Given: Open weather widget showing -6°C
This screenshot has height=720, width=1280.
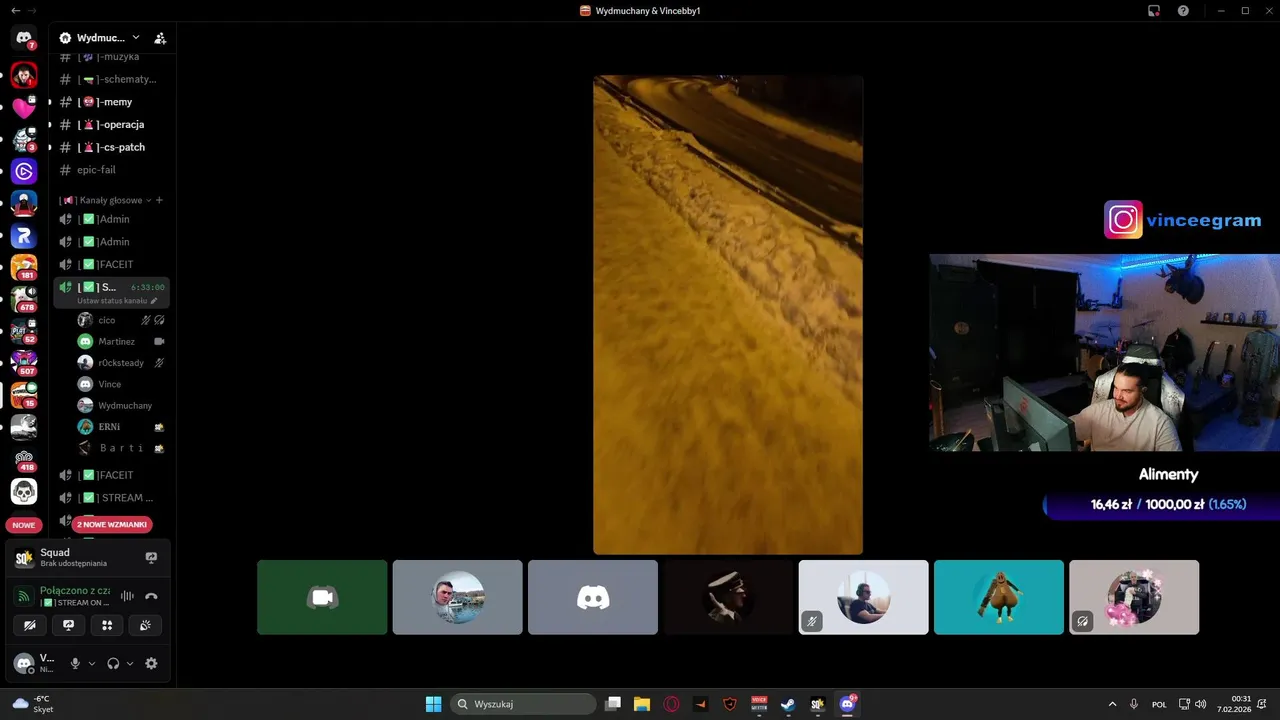Looking at the screenshot, I should [x=33, y=704].
